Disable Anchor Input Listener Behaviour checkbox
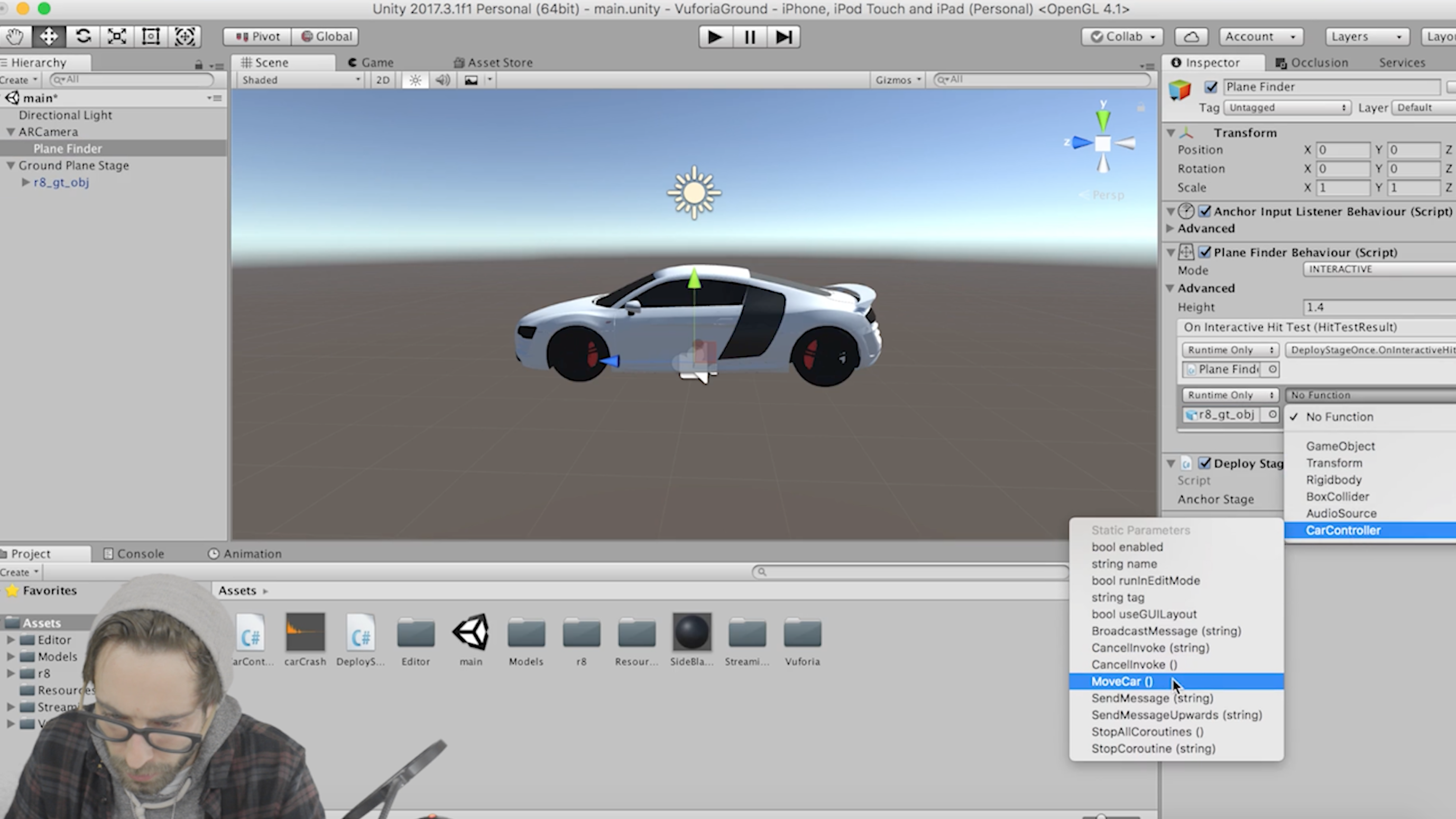 point(1204,211)
